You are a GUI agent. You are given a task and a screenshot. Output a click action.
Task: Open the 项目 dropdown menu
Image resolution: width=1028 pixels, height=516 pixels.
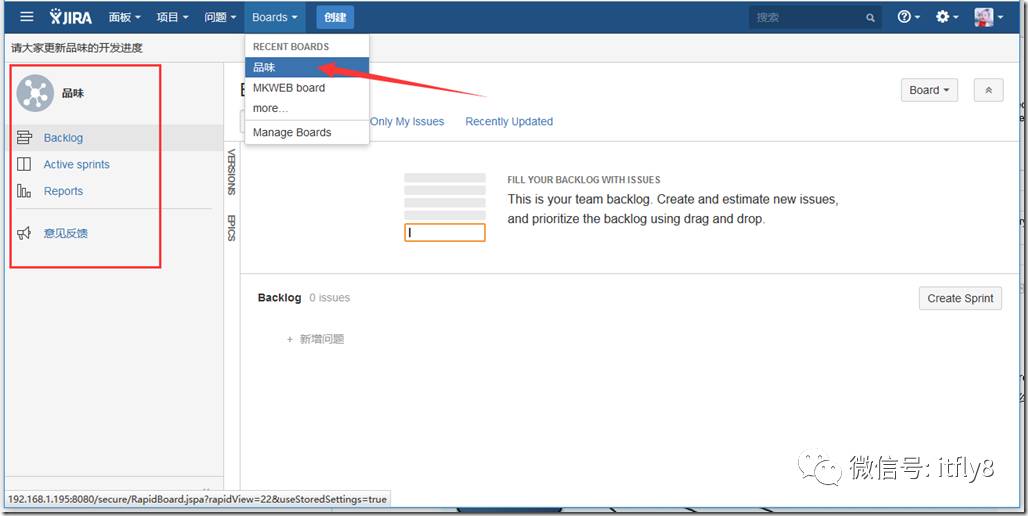click(x=172, y=17)
